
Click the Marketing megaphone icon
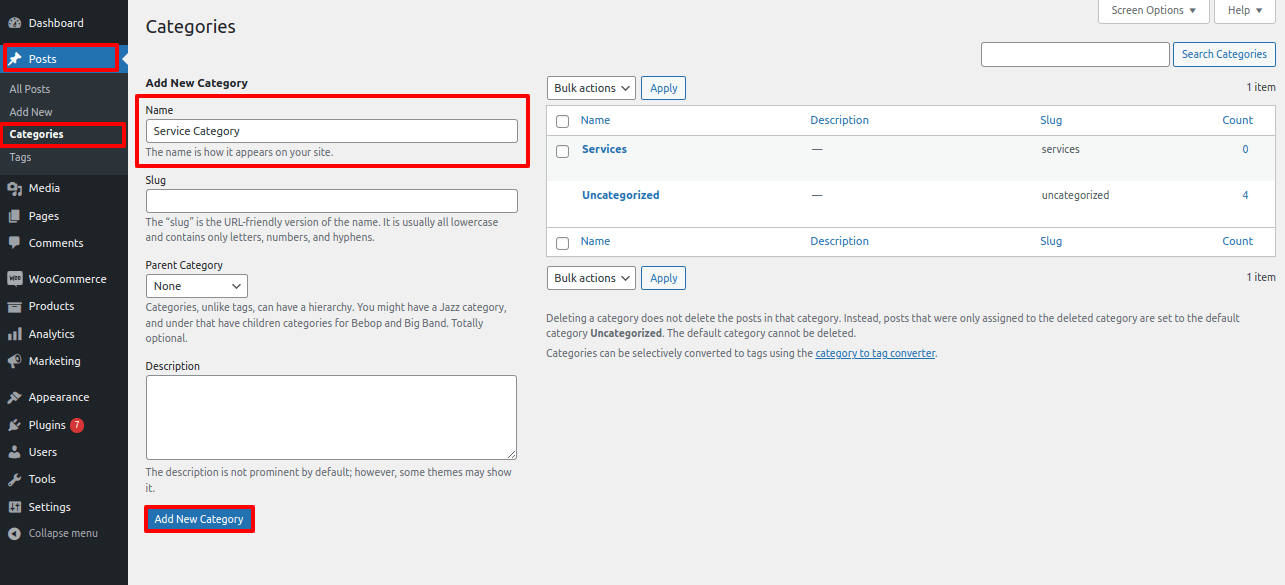[x=15, y=361]
